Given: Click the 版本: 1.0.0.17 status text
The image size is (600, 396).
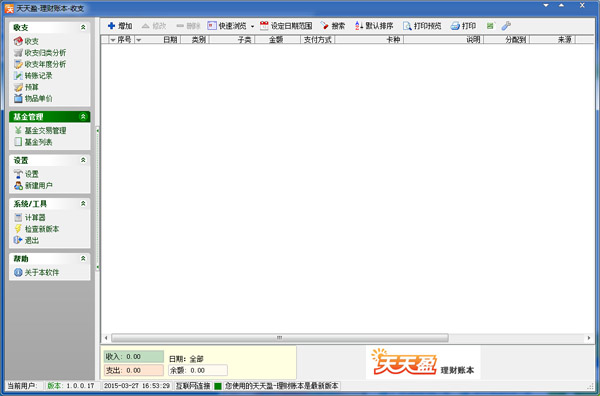Looking at the screenshot, I should click(x=71, y=386).
